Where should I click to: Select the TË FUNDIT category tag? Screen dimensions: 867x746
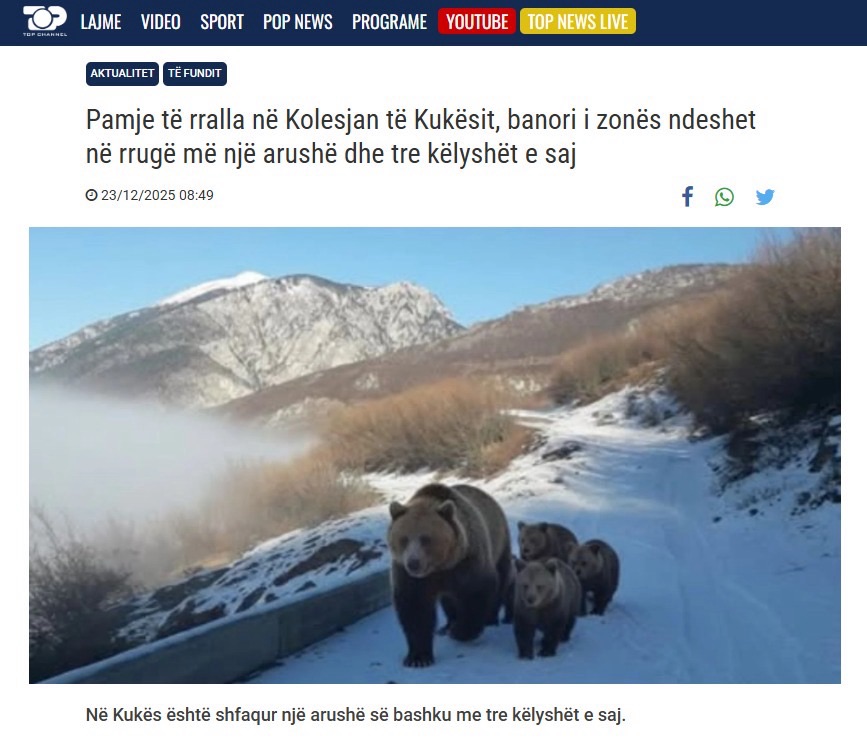[x=195, y=74]
